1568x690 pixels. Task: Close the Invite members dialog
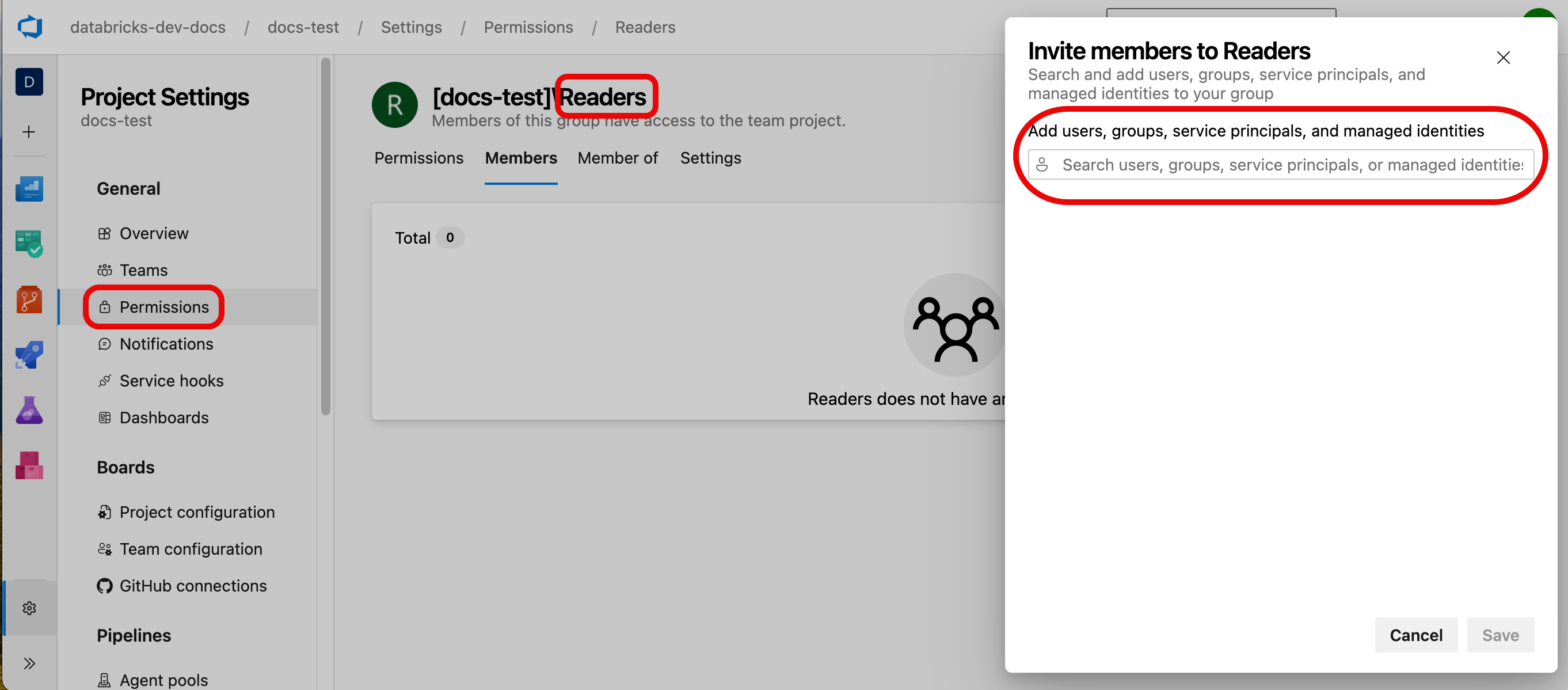pos(1503,57)
